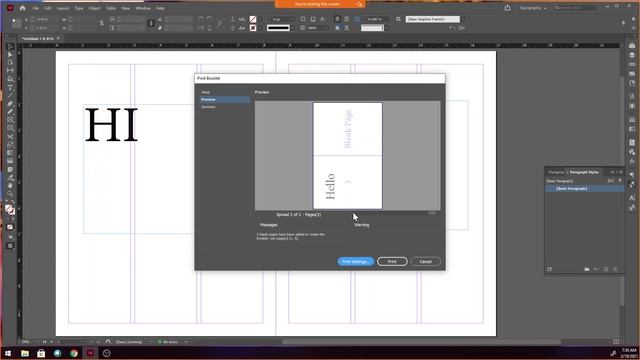640x360 pixels.
Task: Click the rotate 90° counter-clockwise icon
Action: point(209,19)
